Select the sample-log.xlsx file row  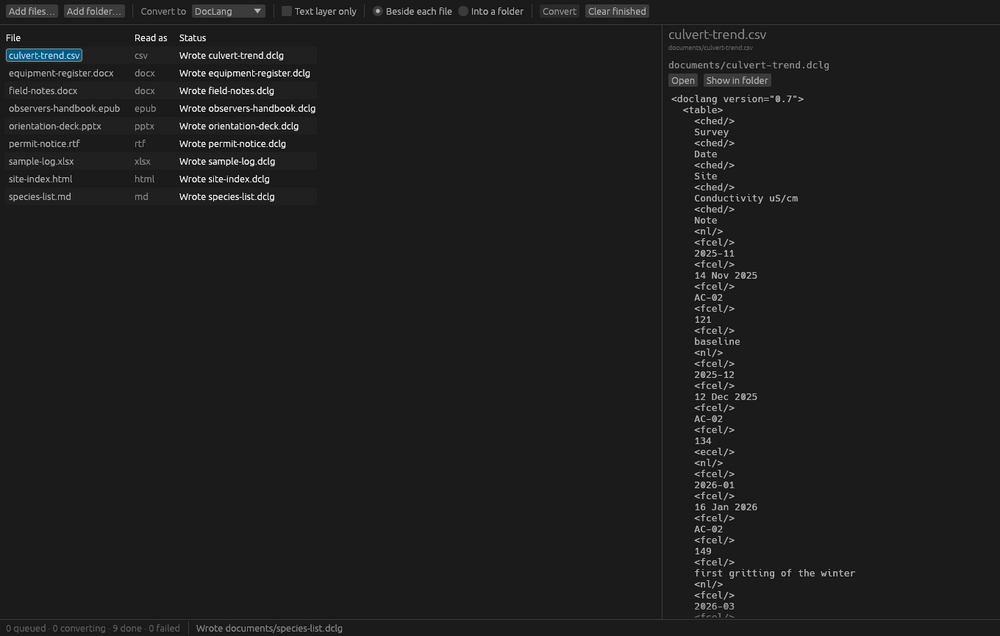161,161
